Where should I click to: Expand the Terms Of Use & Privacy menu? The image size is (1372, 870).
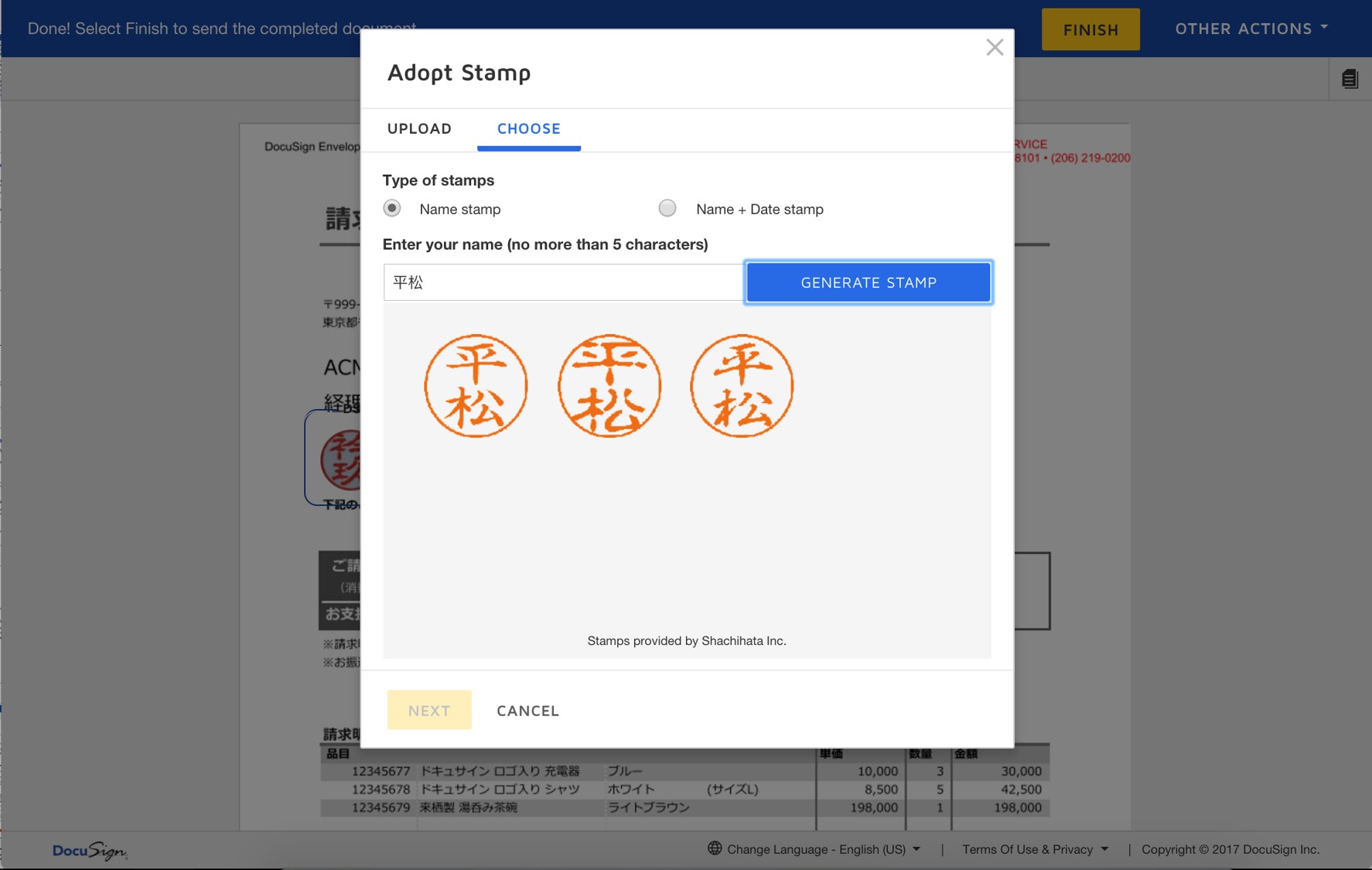click(x=1034, y=848)
